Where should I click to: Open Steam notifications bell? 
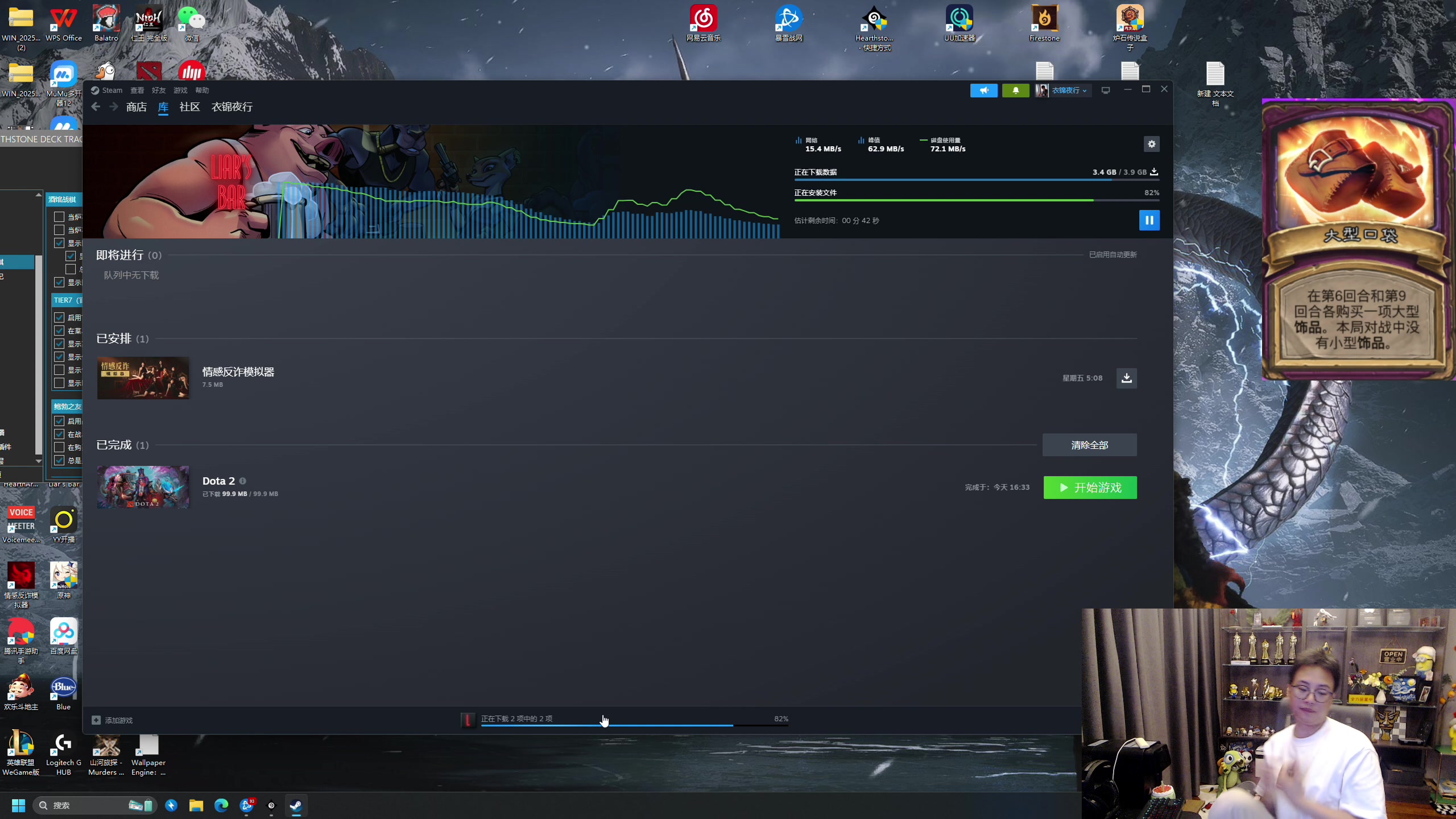click(x=1015, y=90)
